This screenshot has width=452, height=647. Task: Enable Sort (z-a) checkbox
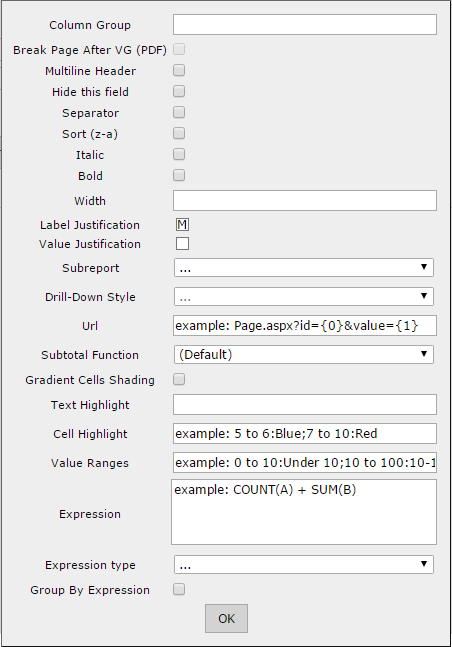pyautogui.click(x=179, y=134)
